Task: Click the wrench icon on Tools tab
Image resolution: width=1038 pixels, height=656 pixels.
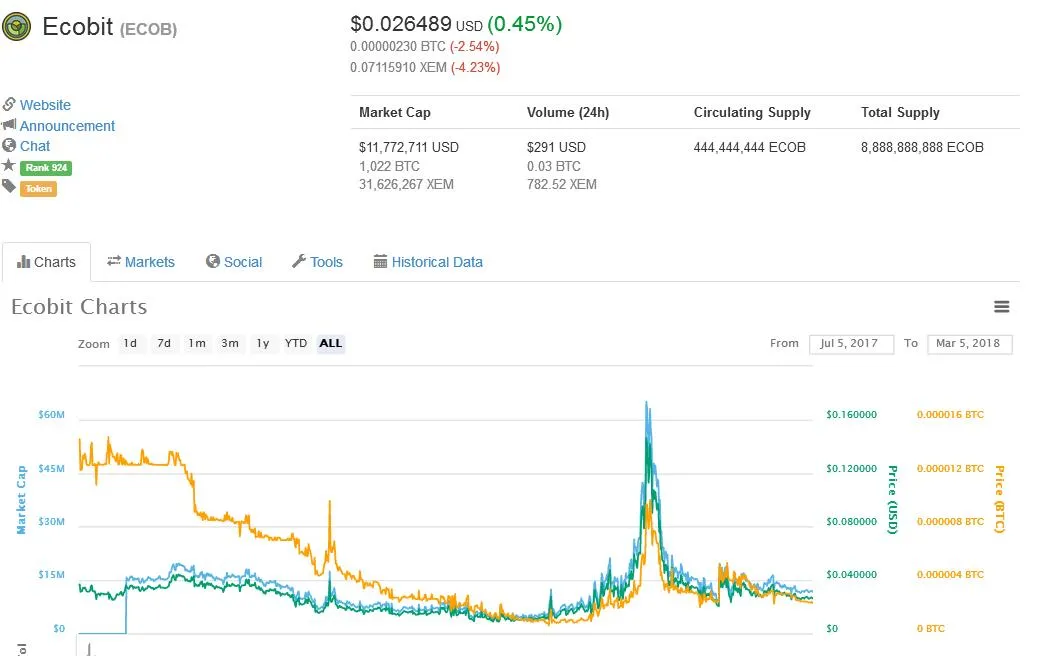Action: point(299,261)
